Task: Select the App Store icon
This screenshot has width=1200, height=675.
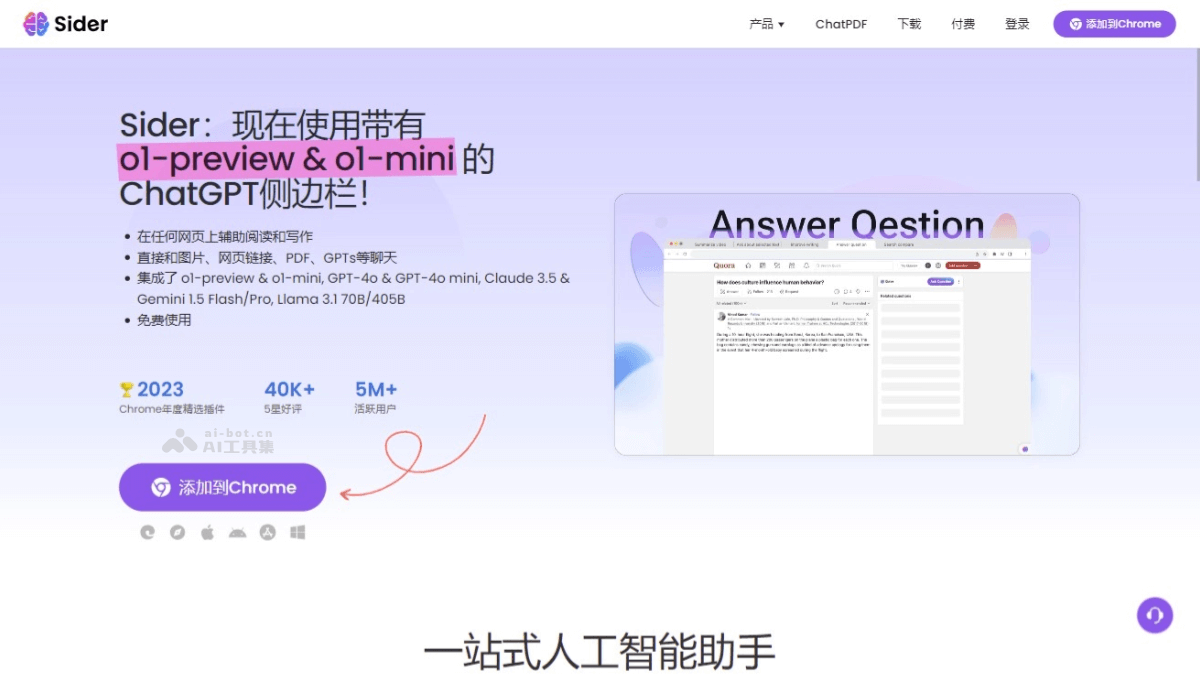Action: [267, 532]
